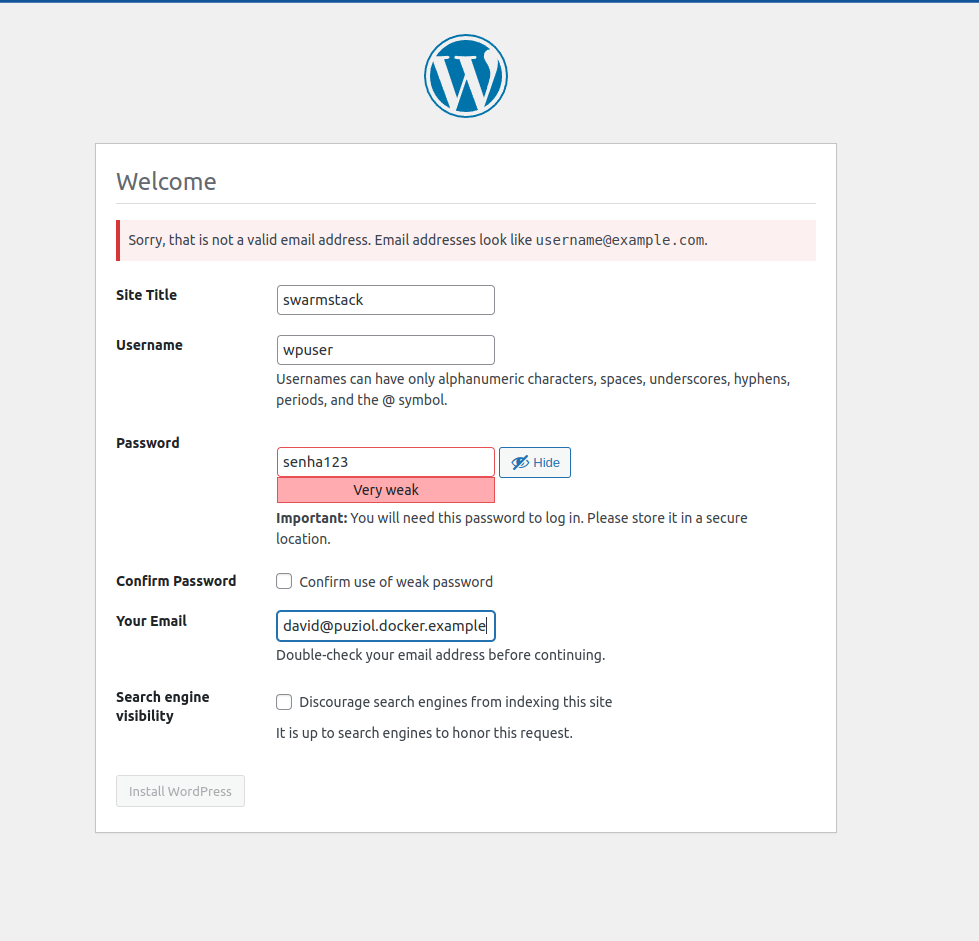Screen dimensions: 979x941
Task: Click the Very weak strength indicator bar
Action: (x=385, y=489)
